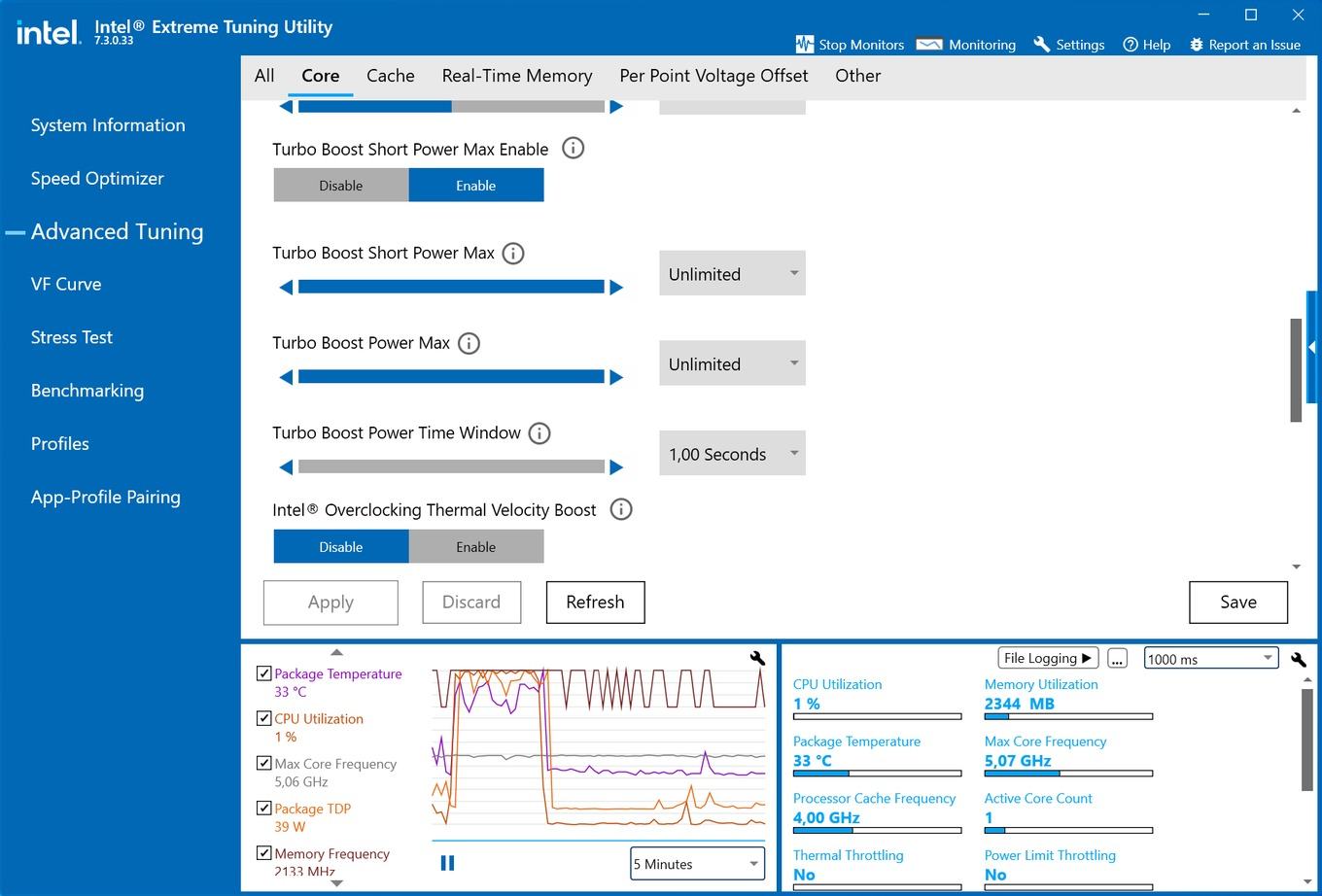Open System Information page

click(108, 125)
